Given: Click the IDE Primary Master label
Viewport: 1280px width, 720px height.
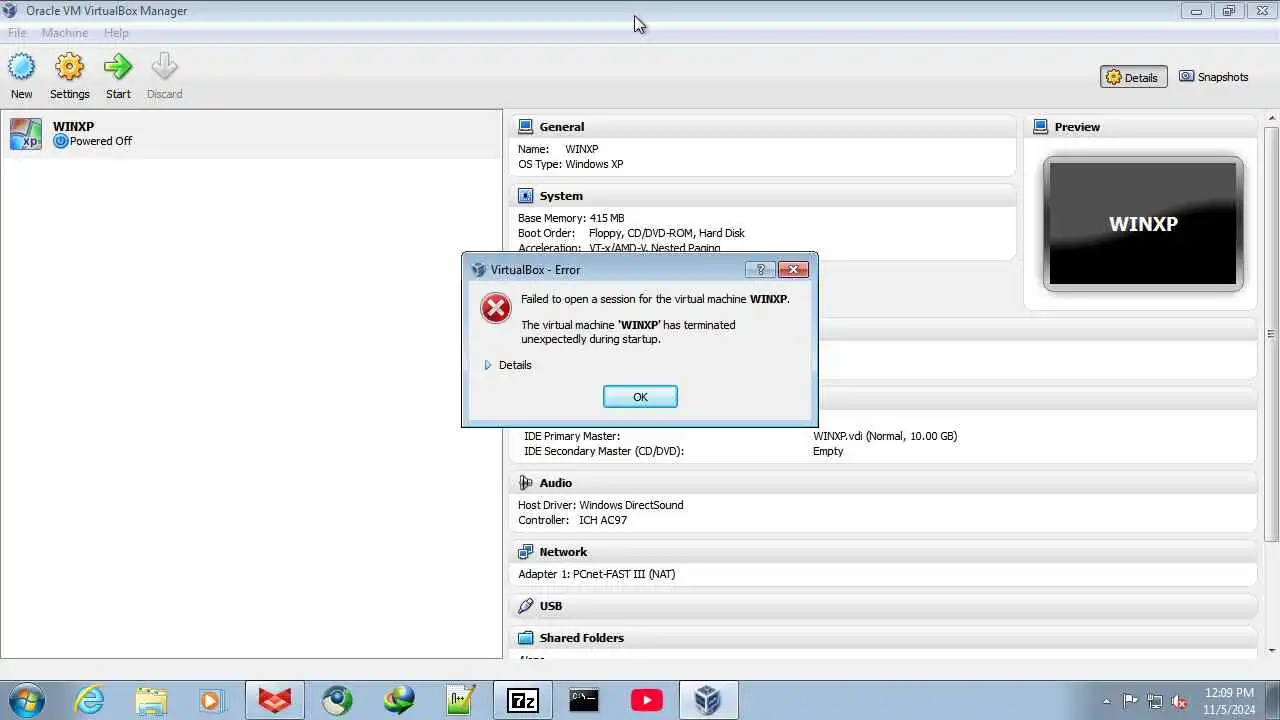Looking at the screenshot, I should (x=572, y=436).
